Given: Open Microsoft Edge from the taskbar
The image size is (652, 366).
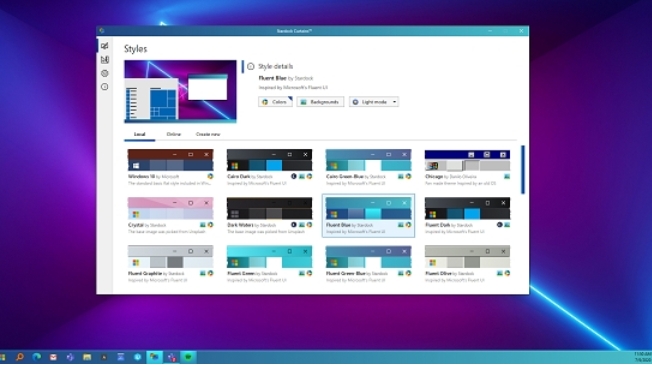Looking at the screenshot, I should tap(37, 357).
